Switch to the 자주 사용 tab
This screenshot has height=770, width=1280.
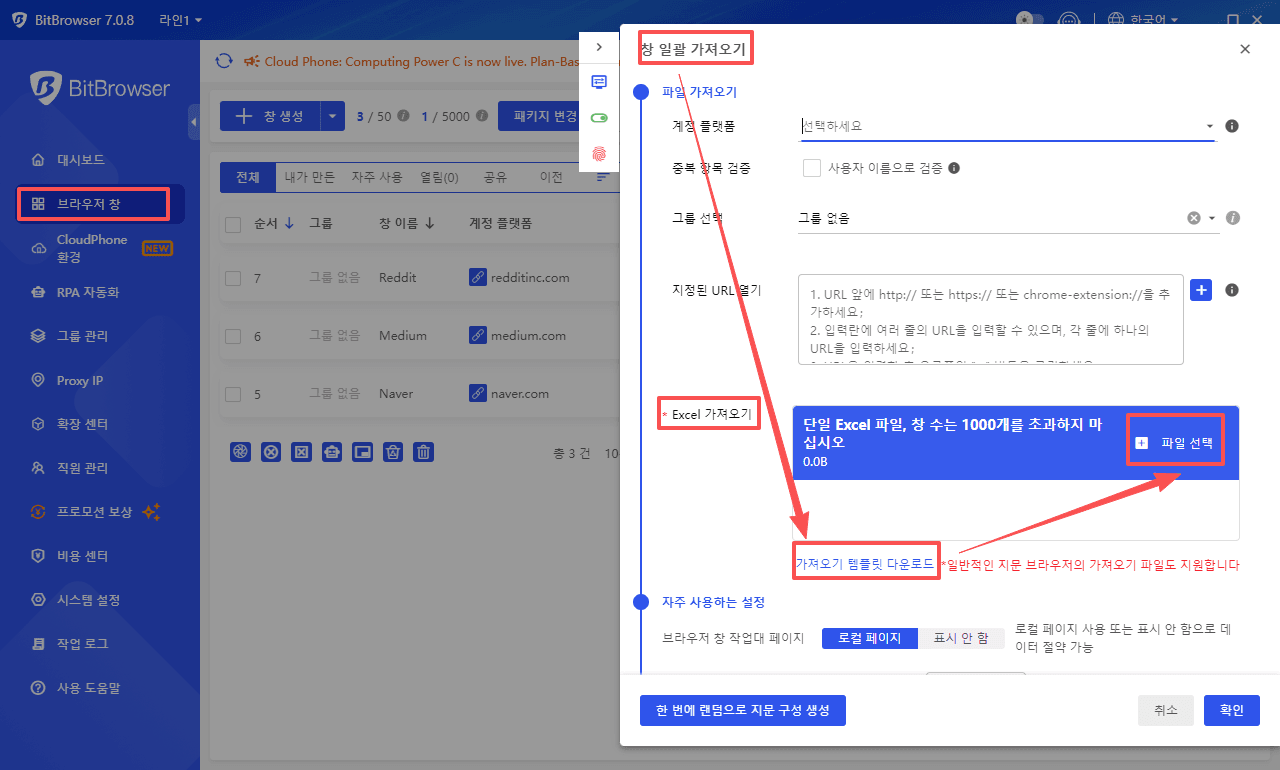pyautogui.click(x=376, y=177)
